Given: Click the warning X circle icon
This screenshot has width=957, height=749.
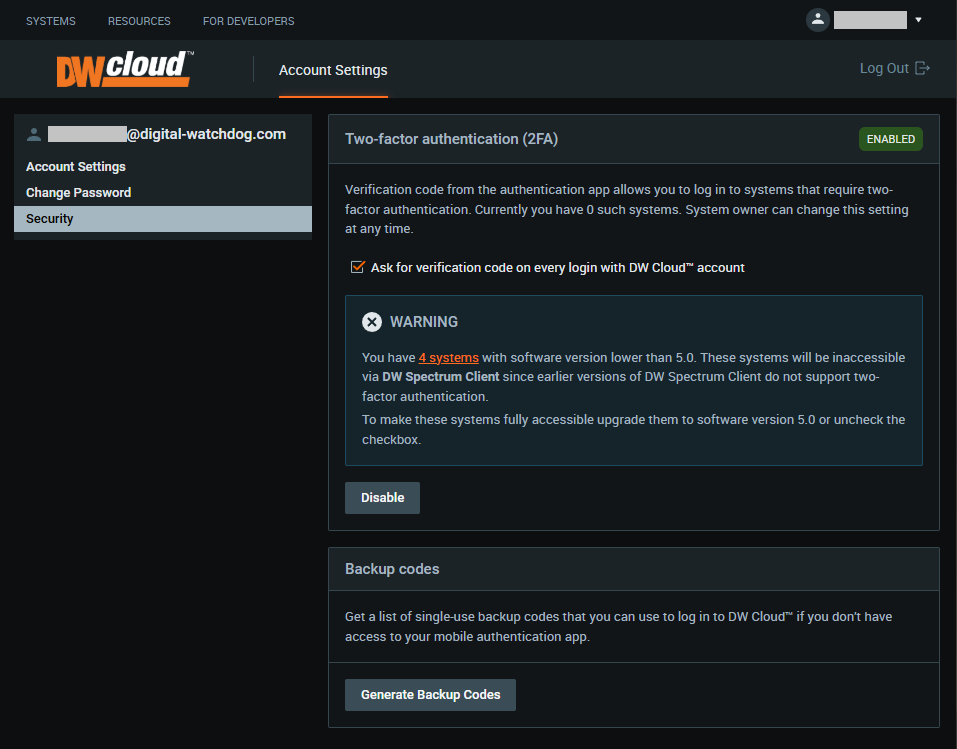Looking at the screenshot, I should pos(372,322).
